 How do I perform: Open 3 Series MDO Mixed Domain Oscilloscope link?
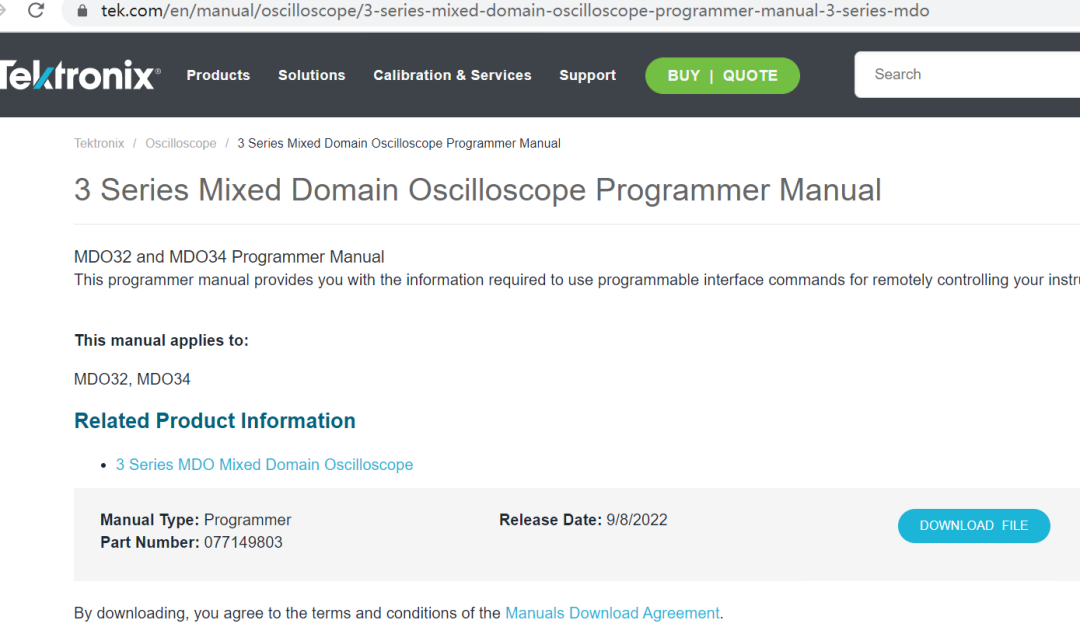[264, 464]
